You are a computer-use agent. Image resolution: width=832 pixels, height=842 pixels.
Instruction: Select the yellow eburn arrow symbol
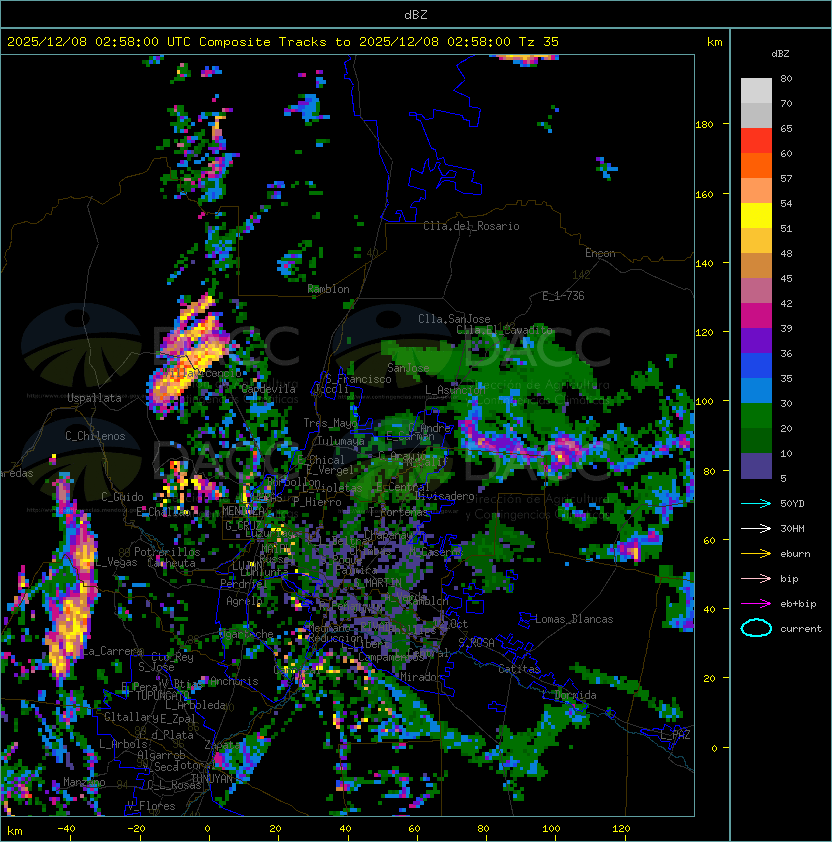[756, 554]
